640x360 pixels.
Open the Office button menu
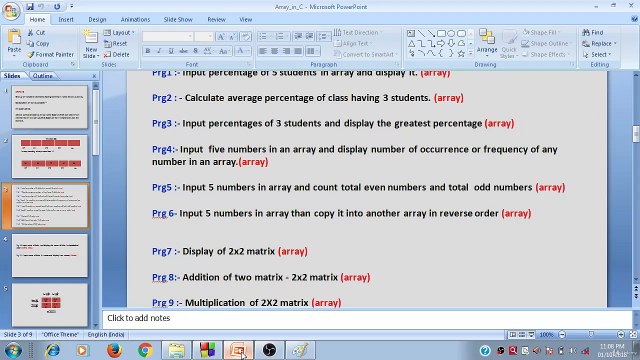(11, 11)
